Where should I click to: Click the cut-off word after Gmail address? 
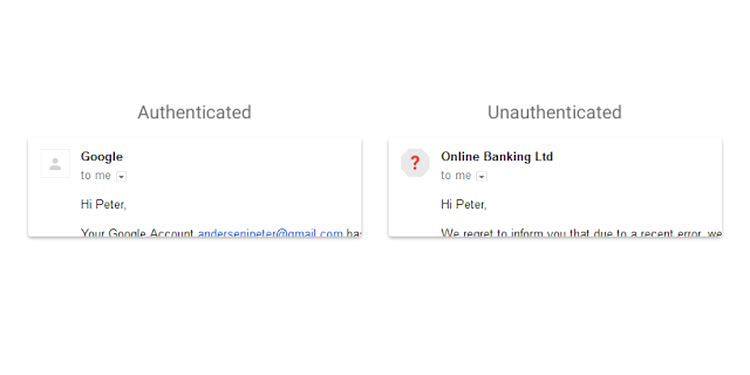click(353, 233)
